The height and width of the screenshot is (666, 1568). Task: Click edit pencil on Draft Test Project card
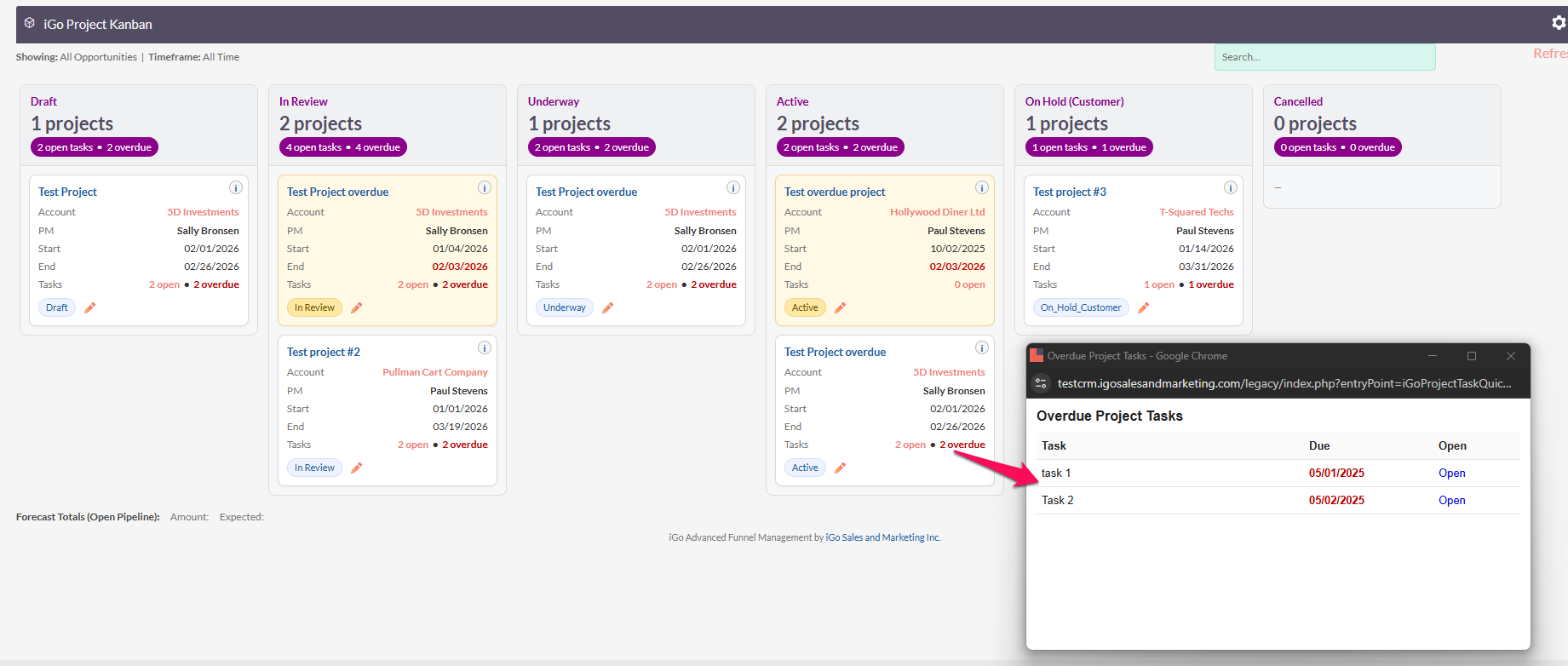(x=90, y=307)
